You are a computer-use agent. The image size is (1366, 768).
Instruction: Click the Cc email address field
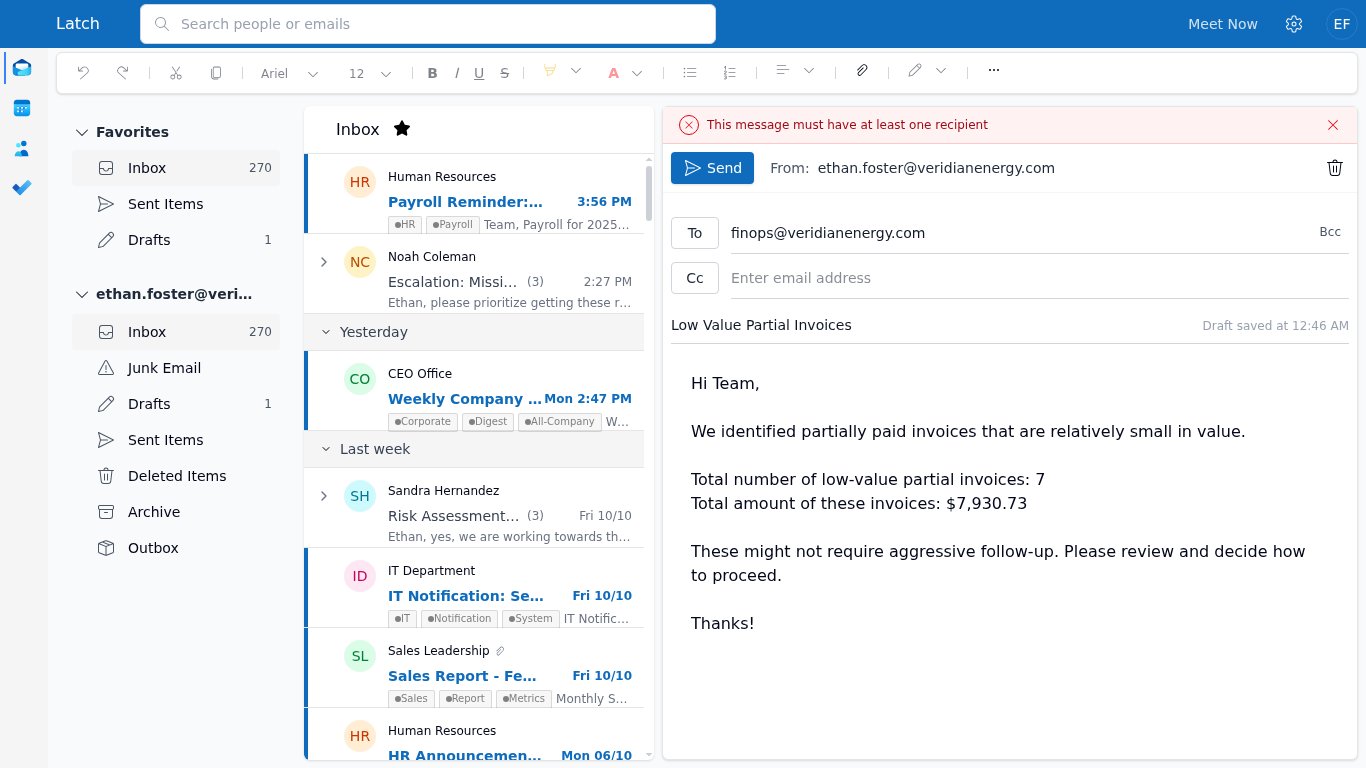tap(1036, 278)
